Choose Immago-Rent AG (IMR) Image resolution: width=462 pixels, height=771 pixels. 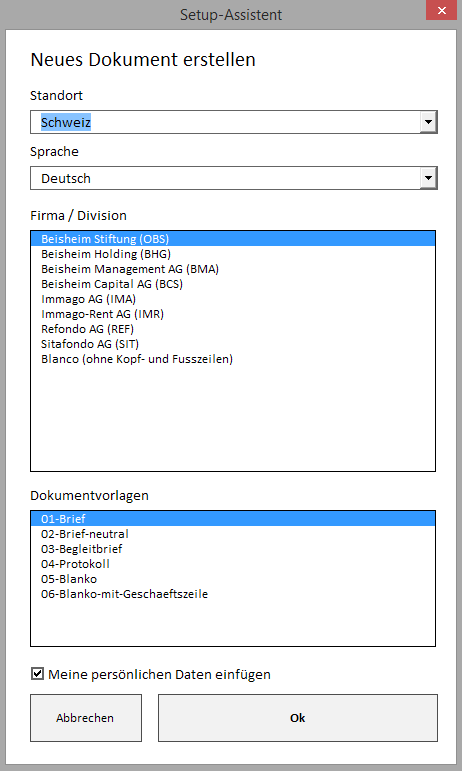233,314
